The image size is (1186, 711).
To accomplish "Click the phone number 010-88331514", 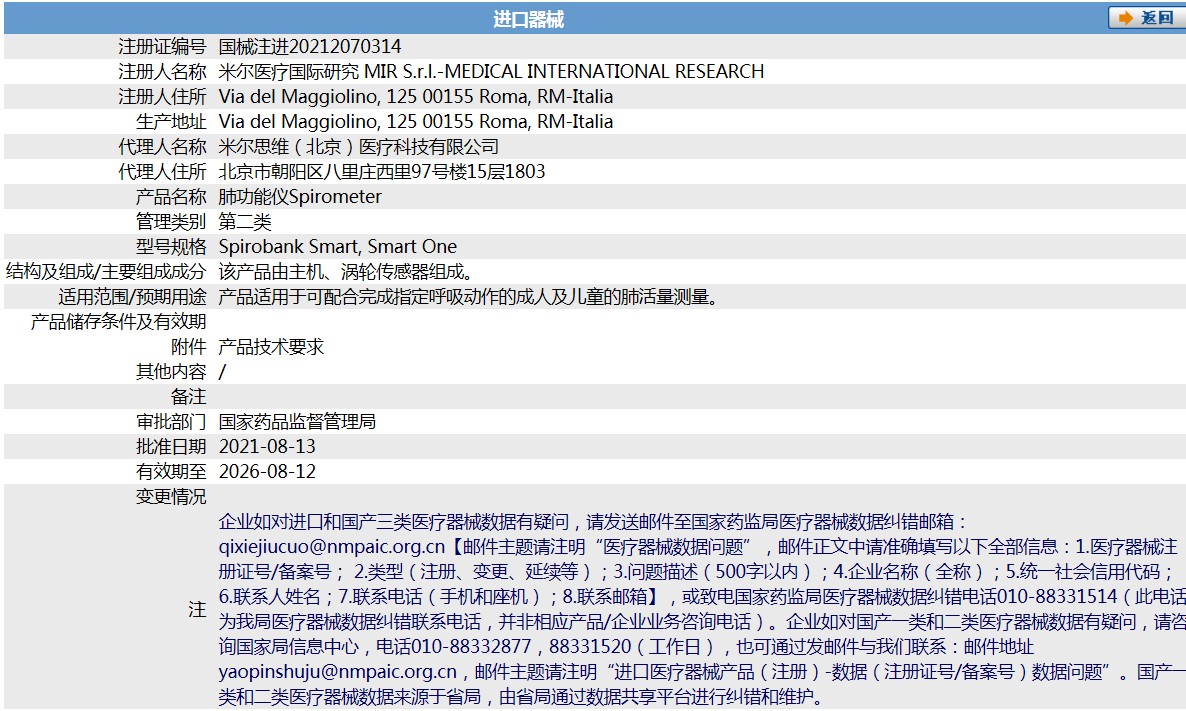I will (x=1057, y=597).
